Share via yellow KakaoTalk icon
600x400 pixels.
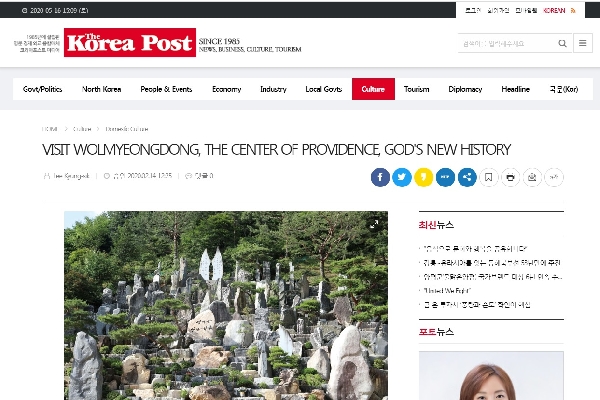424,177
